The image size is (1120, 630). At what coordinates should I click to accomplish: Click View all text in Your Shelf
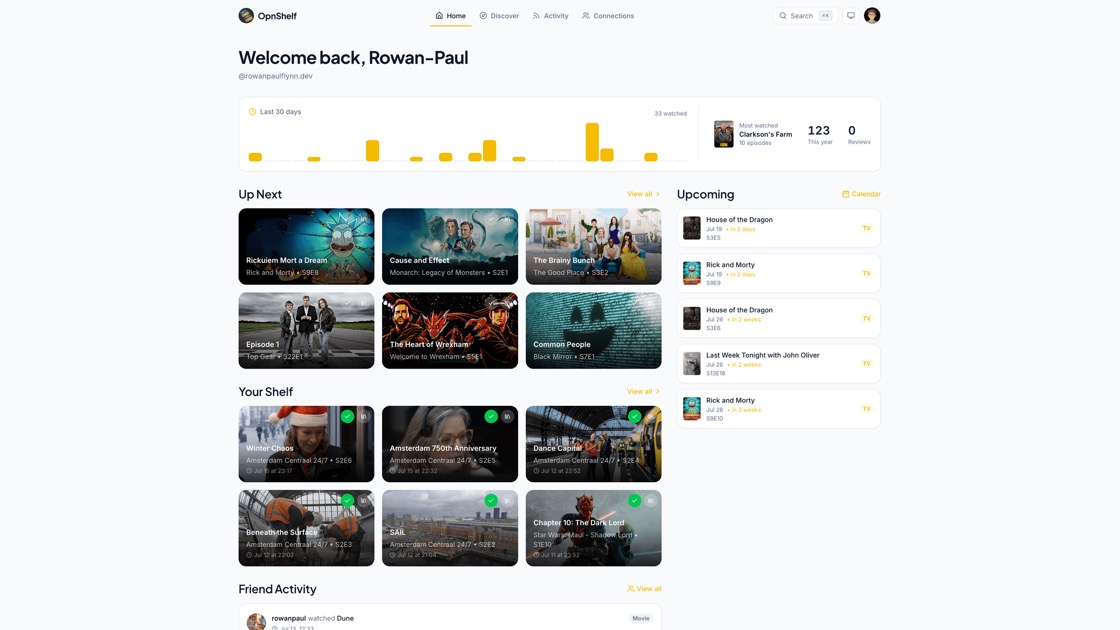639,391
